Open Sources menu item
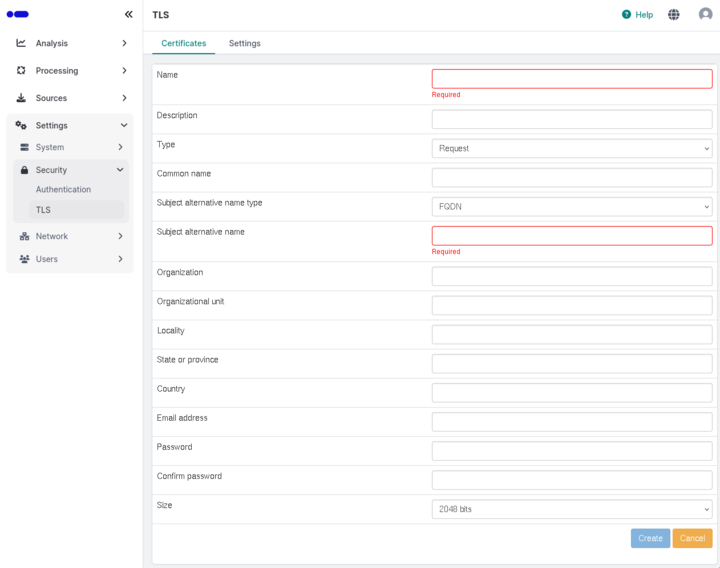This screenshot has width=720, height=568. tap(71, 98)
